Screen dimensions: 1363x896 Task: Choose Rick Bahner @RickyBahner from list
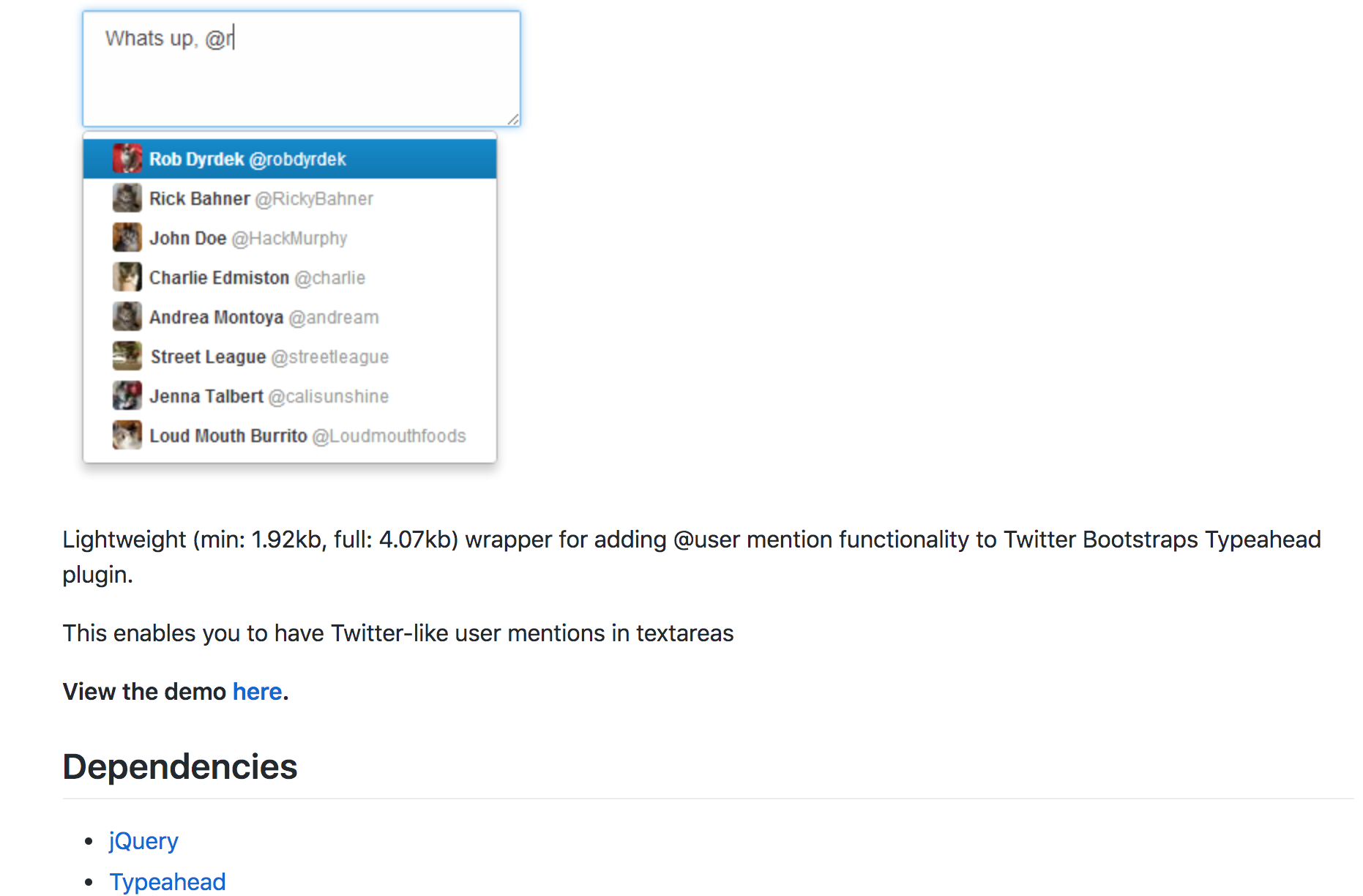point(290,198)
